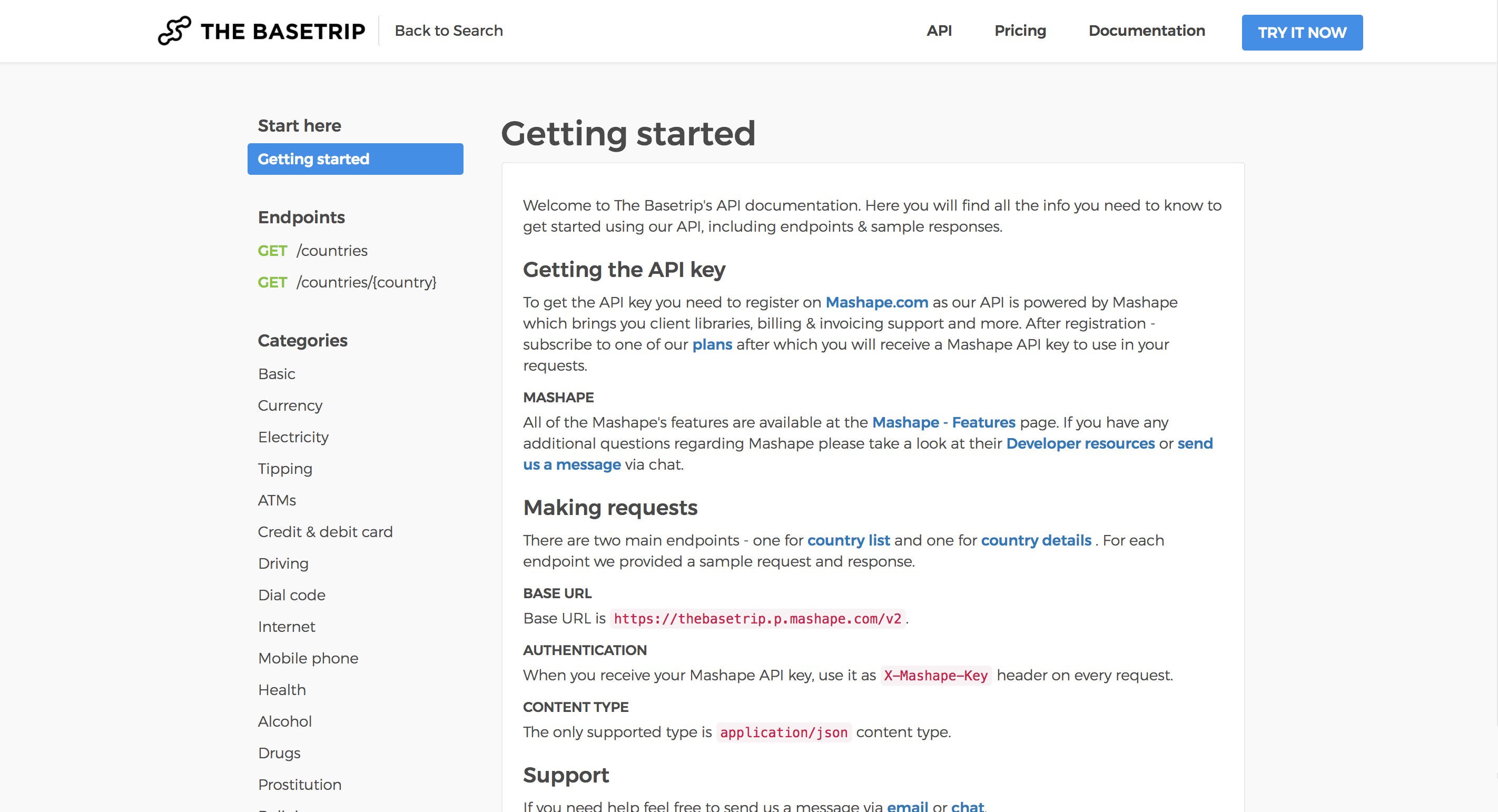1498x812 pixels.
Task: Open Credit & debit card category
Action: tap(325, 532)
